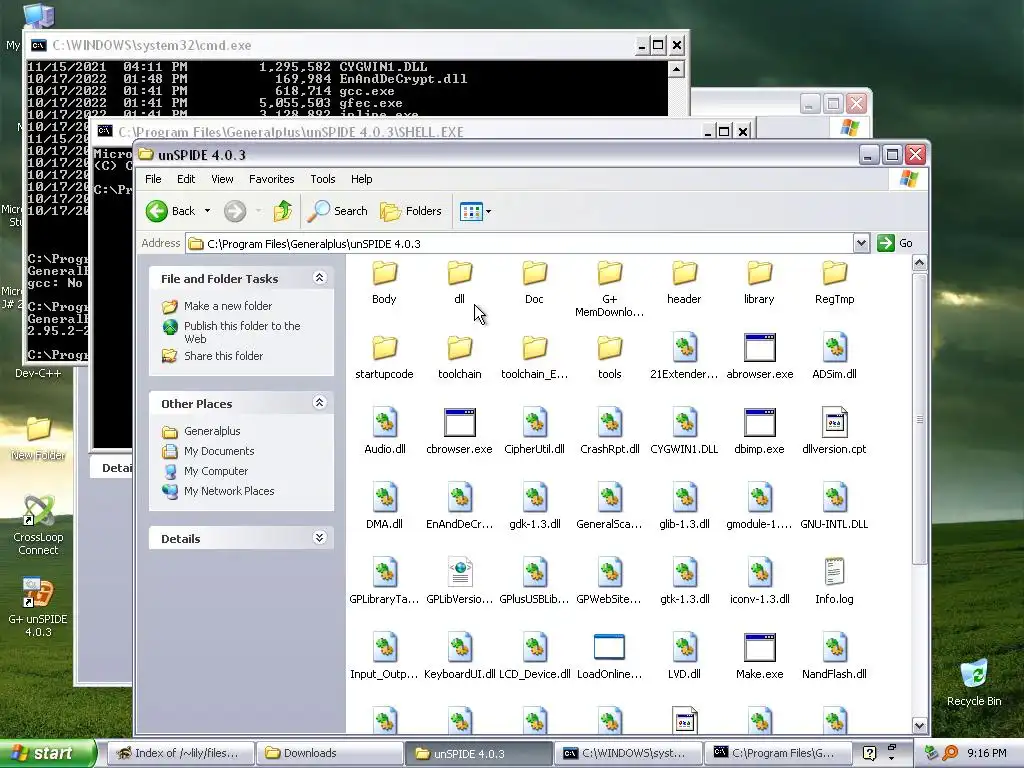Go back with the Back button
The width and height of the screenshot is (1024, 768).
[x=171, y=211]
